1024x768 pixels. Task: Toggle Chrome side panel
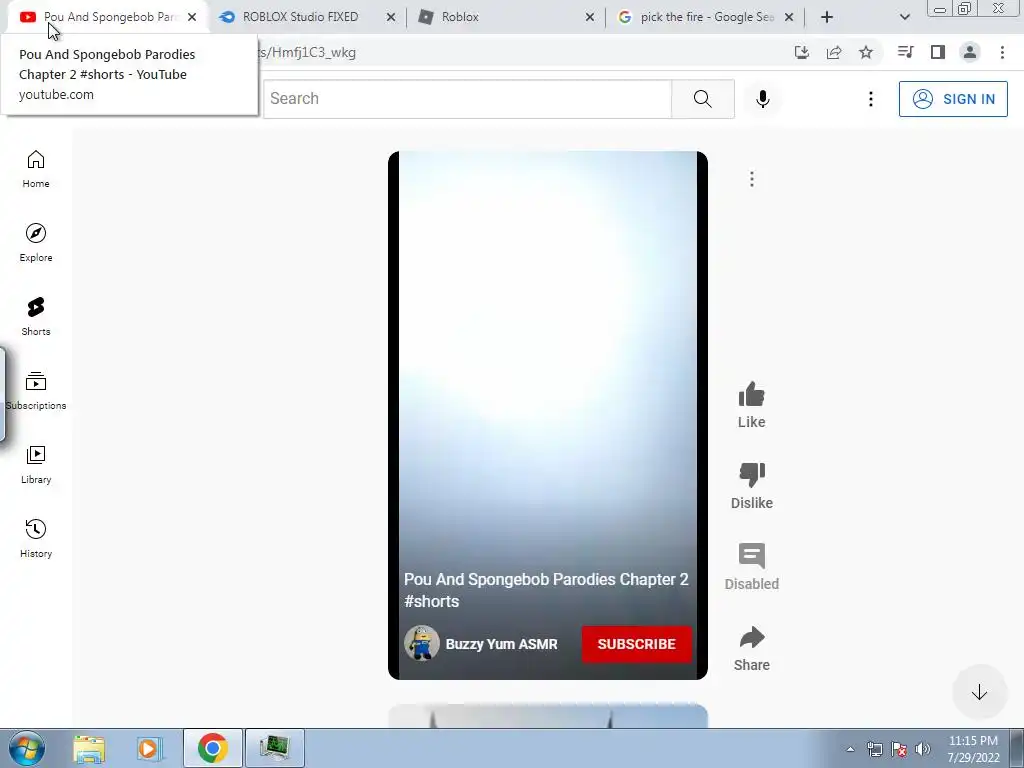point(938,52)
